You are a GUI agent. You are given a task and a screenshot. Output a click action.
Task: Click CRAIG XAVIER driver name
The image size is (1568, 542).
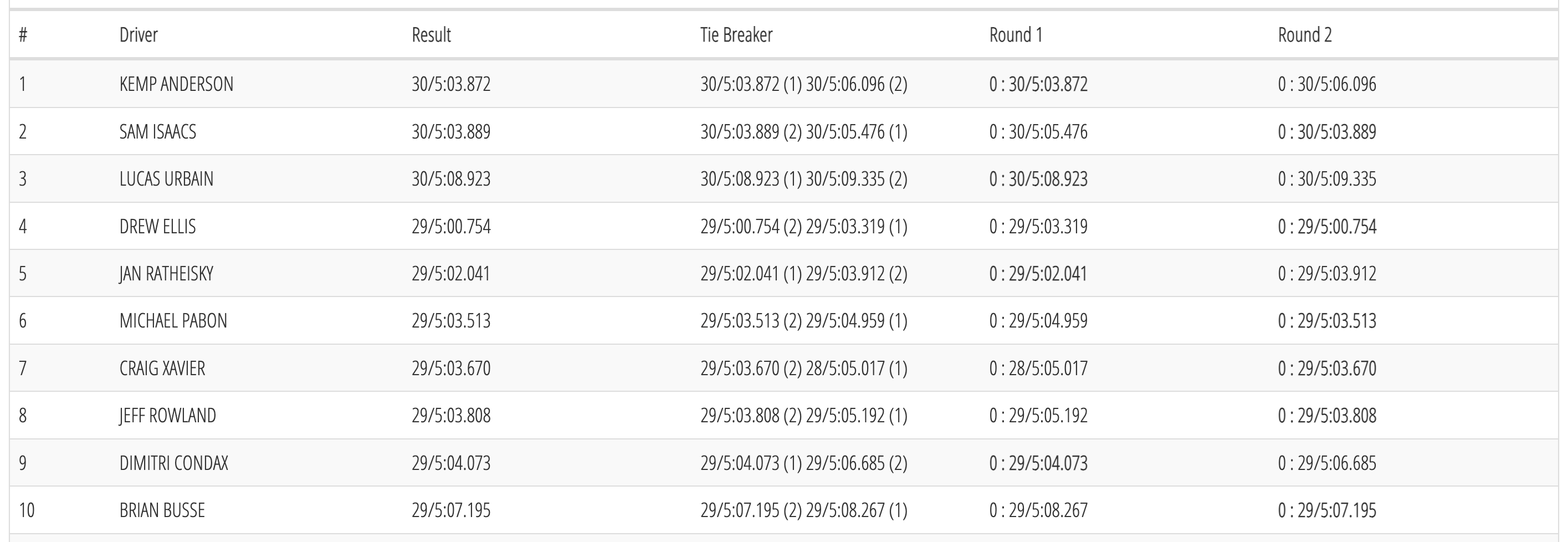tap(162, 369)
